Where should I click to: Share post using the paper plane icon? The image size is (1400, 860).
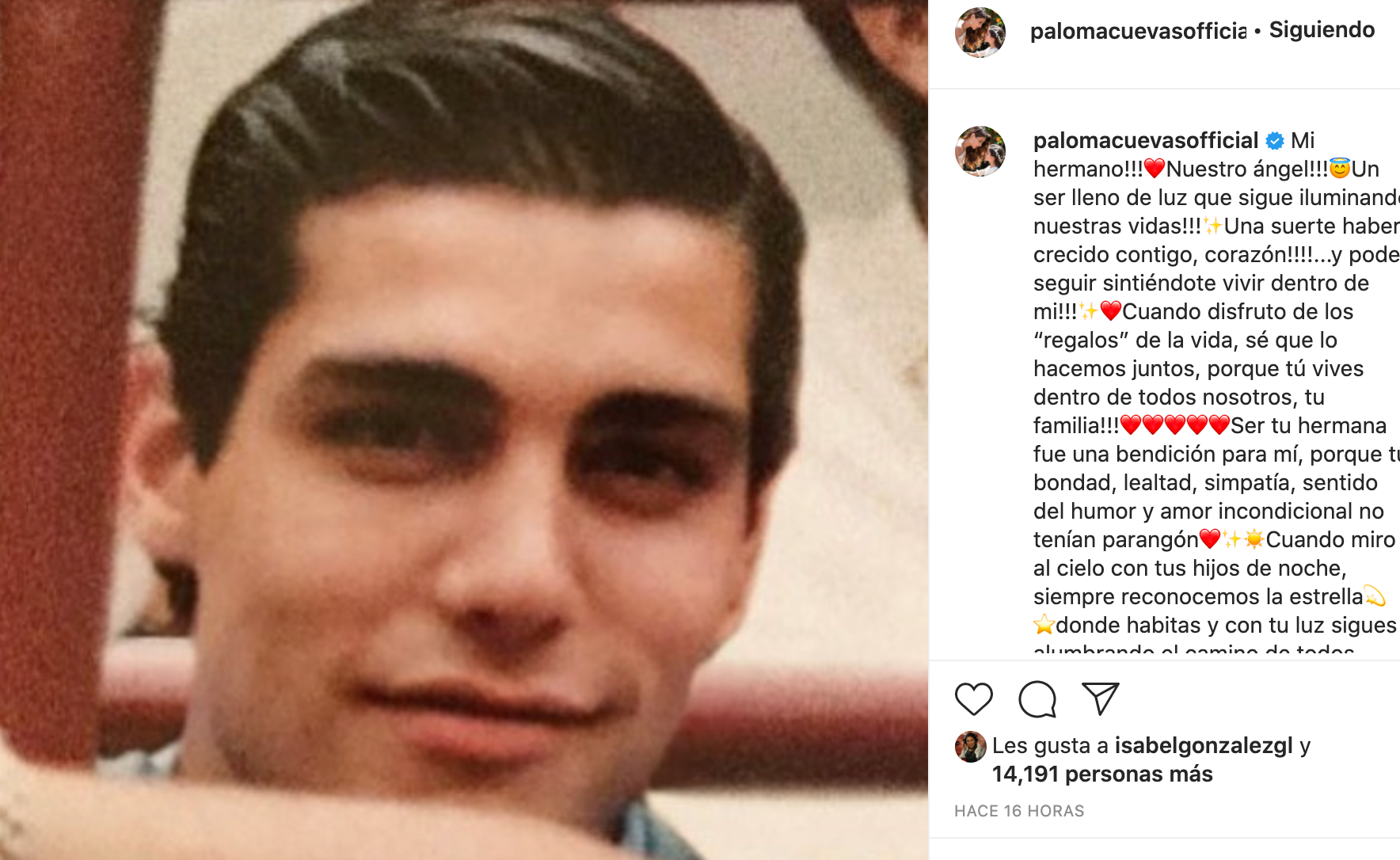point(1101,698)
